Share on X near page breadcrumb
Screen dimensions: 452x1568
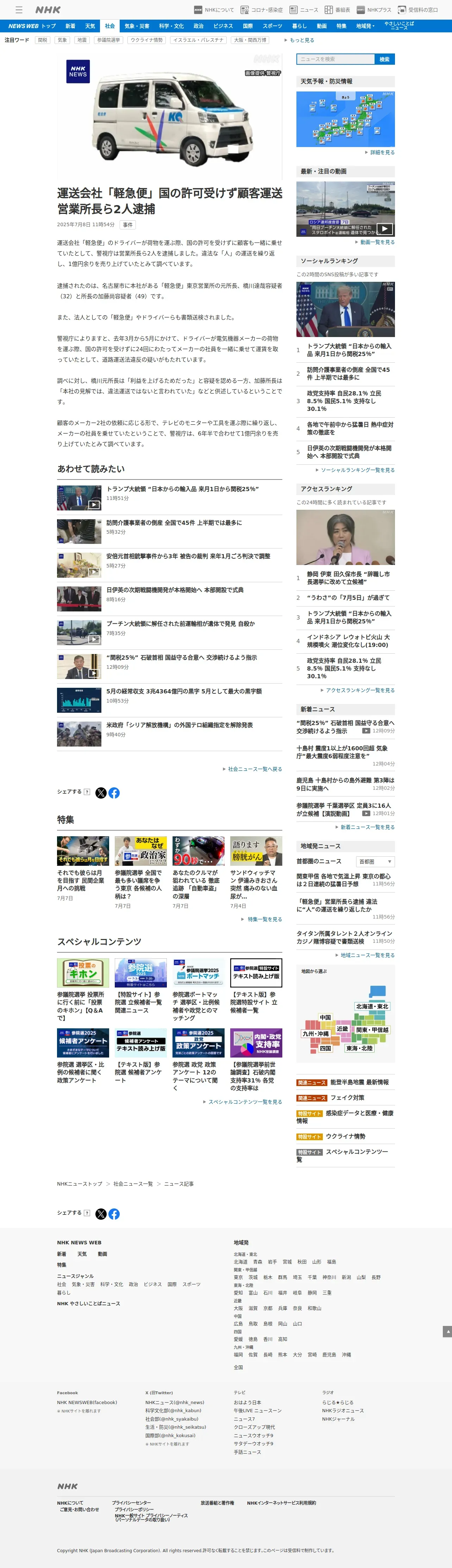[101, 1214]
